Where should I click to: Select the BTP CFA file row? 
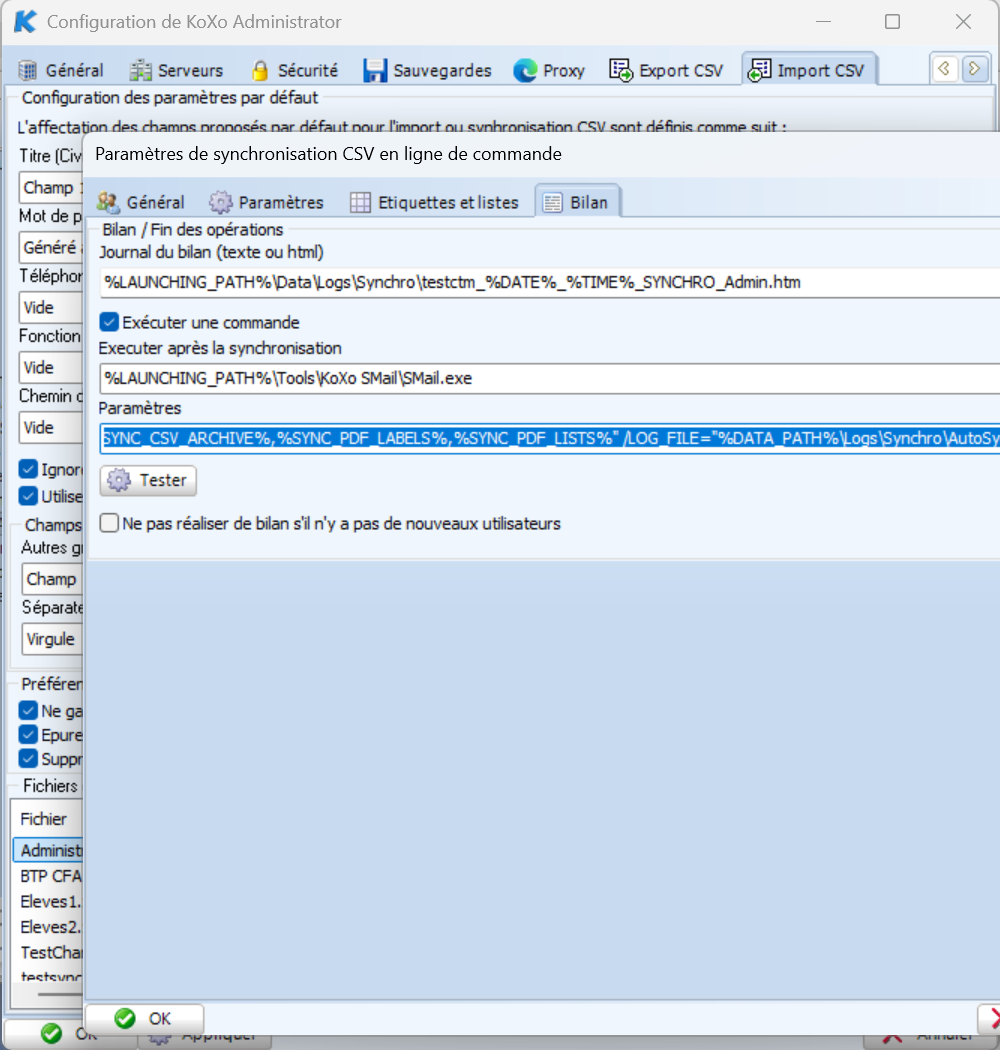[x=48, y=876]
